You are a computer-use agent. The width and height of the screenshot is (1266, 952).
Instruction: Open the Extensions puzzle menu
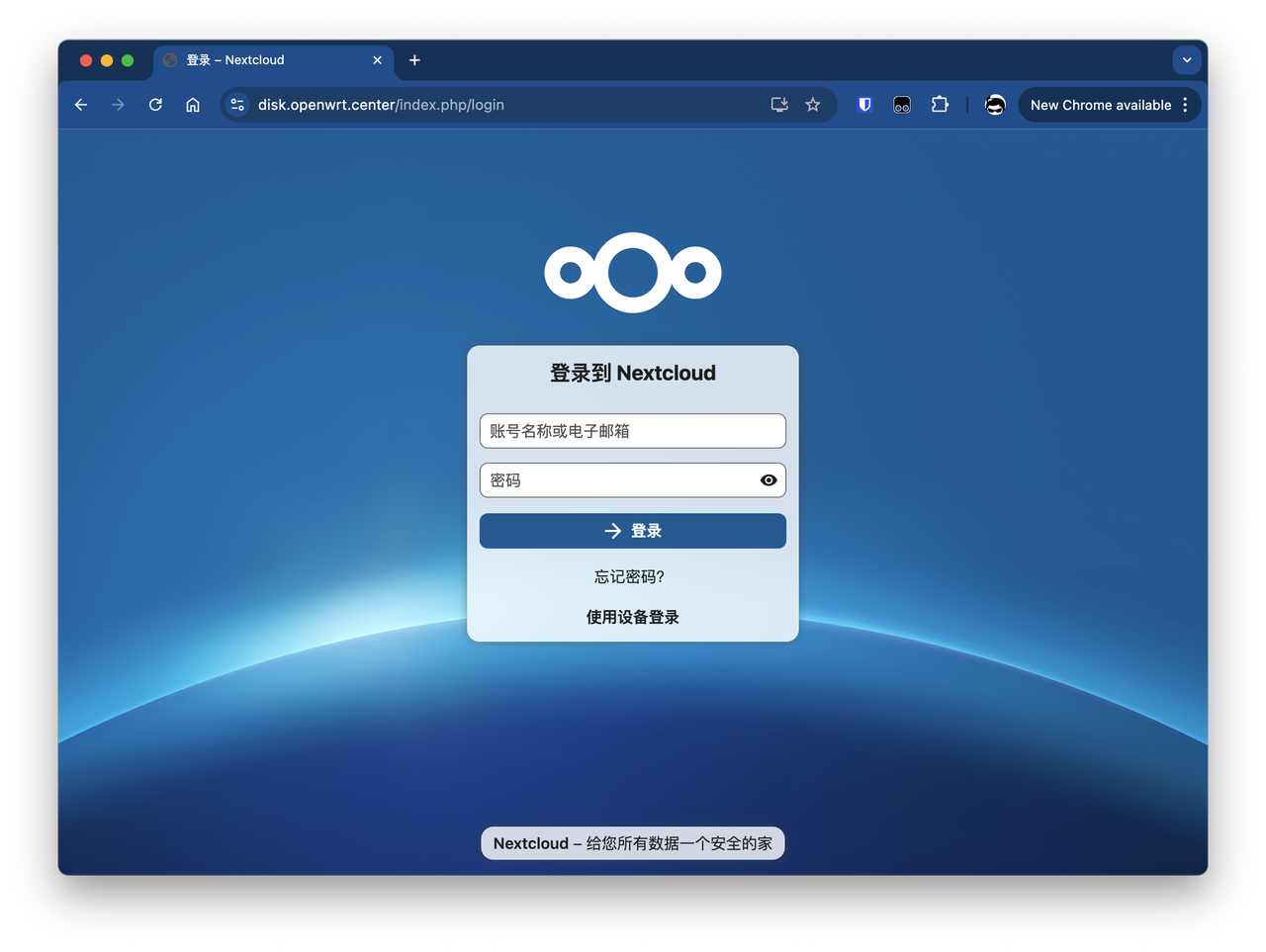(940, 105)
